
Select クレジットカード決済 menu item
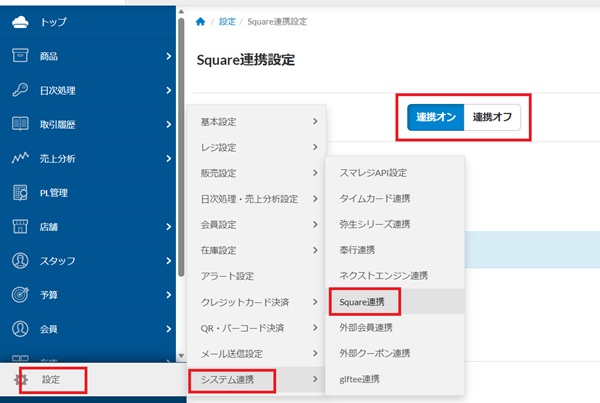[256, 302]
